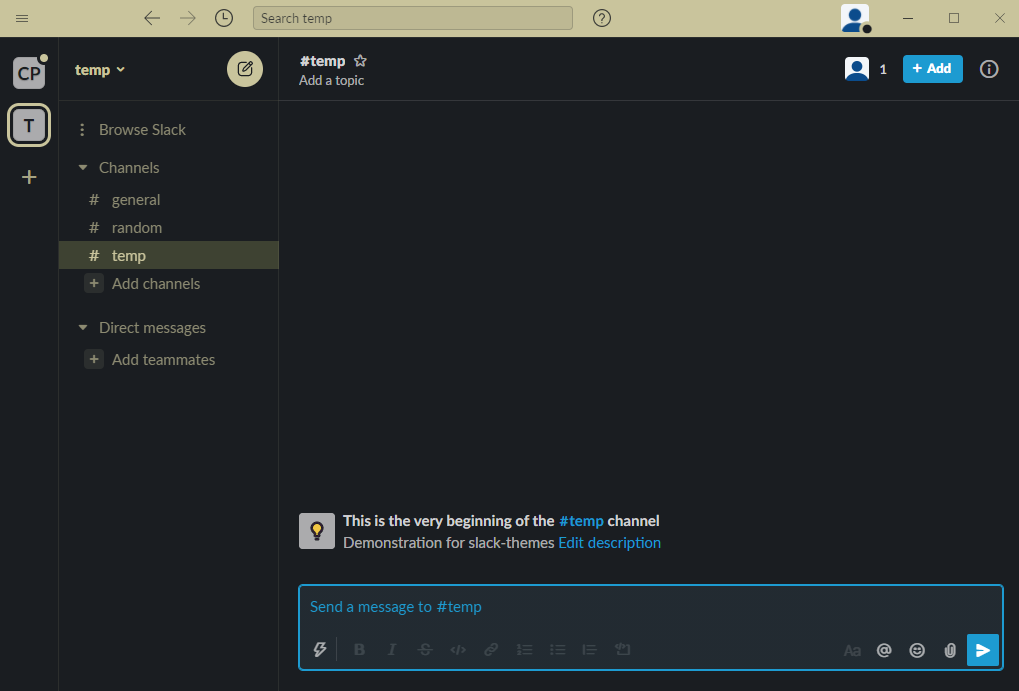Toggle ordered list formatting
This screenshot has width=1019, height=691.
524,649
